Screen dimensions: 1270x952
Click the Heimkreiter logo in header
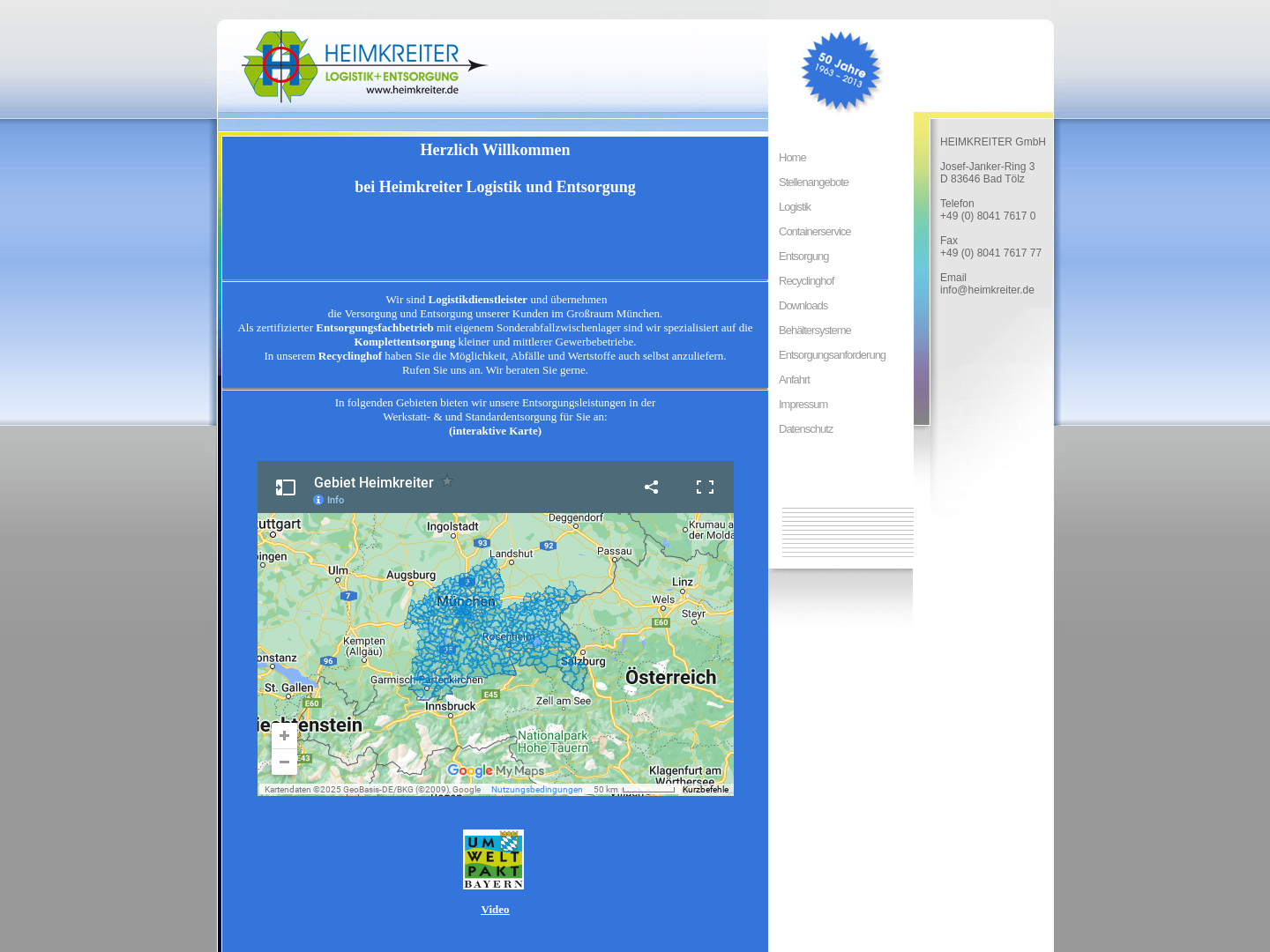coord(364,67)
